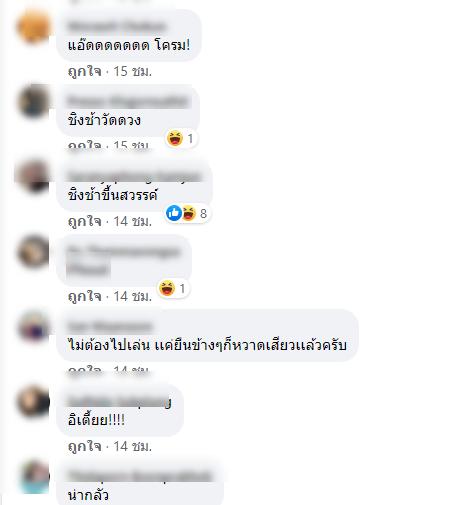Open the 14 ชม. timestamp under "อิเตี้ยย!!!!"
The height and width of the screenshot is (505, 470).
click(133, 446)
